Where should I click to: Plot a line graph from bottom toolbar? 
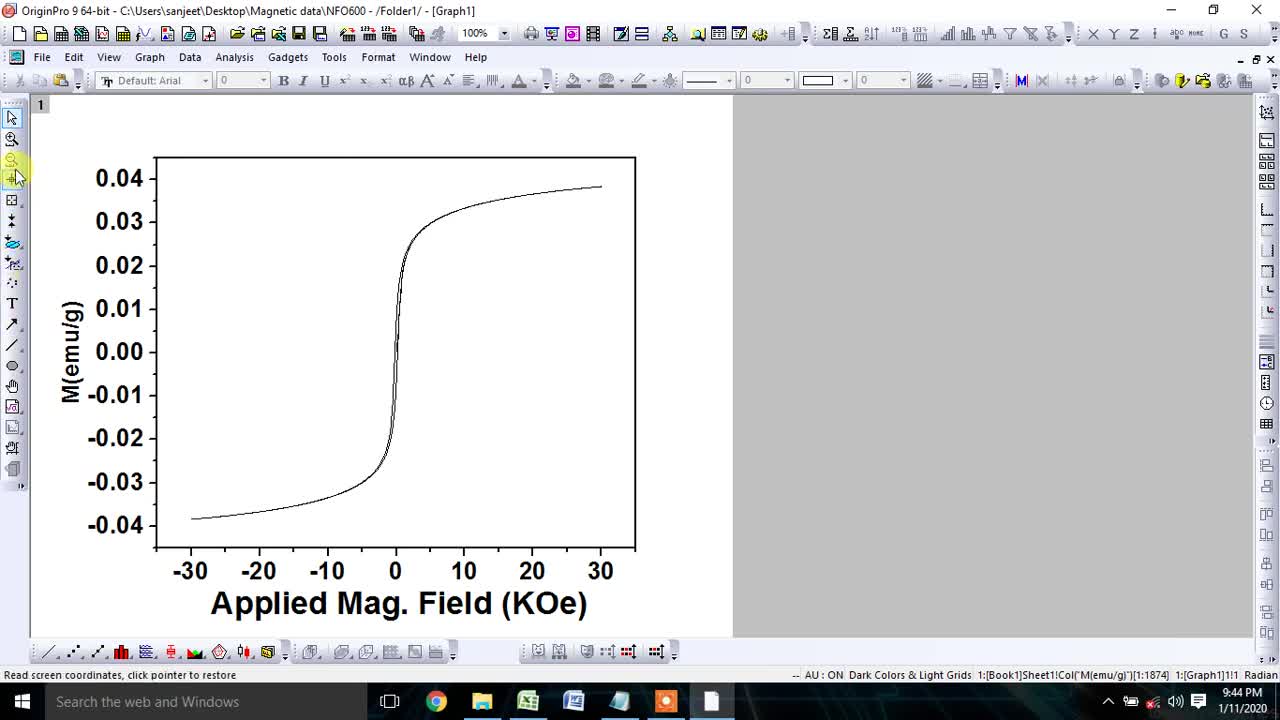tap(48, 652)
